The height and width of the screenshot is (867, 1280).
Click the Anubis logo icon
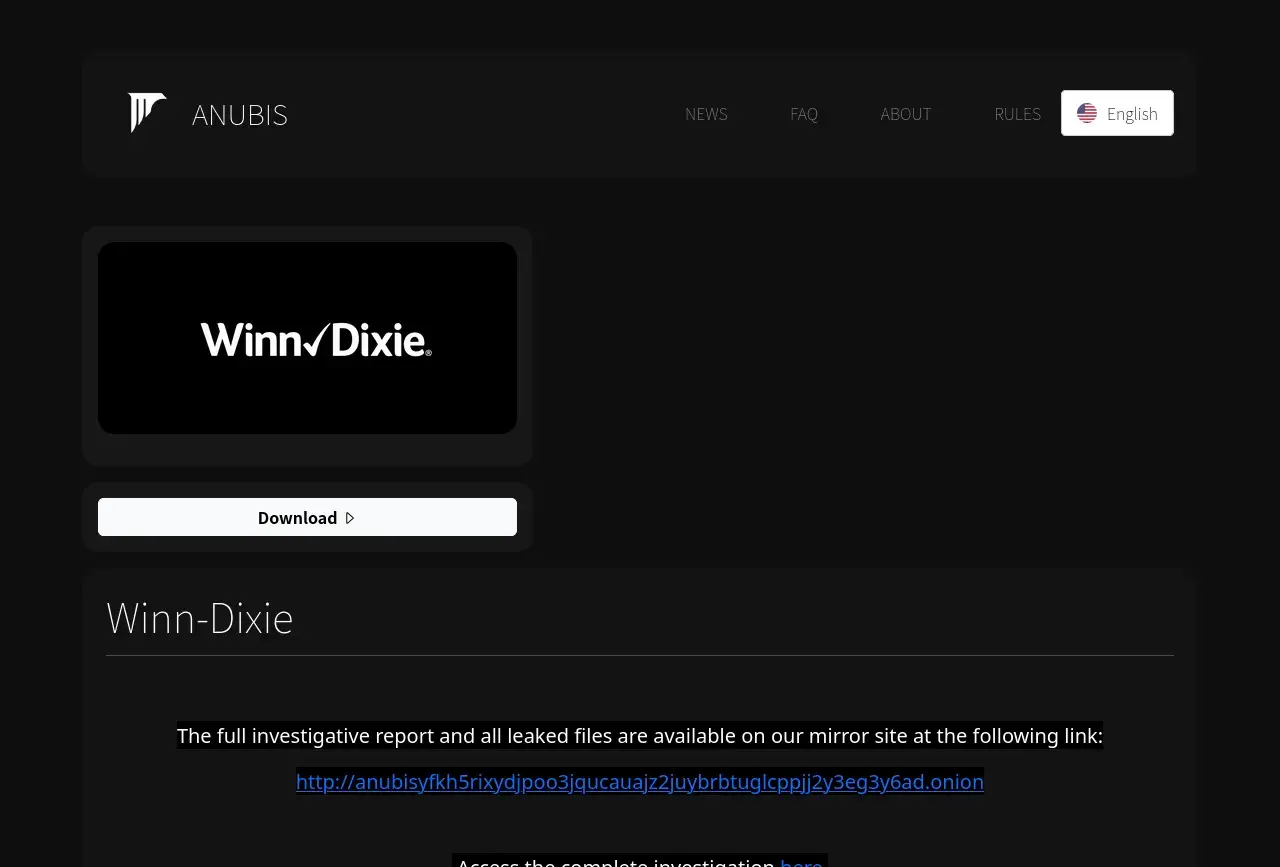tap(147, 113)
